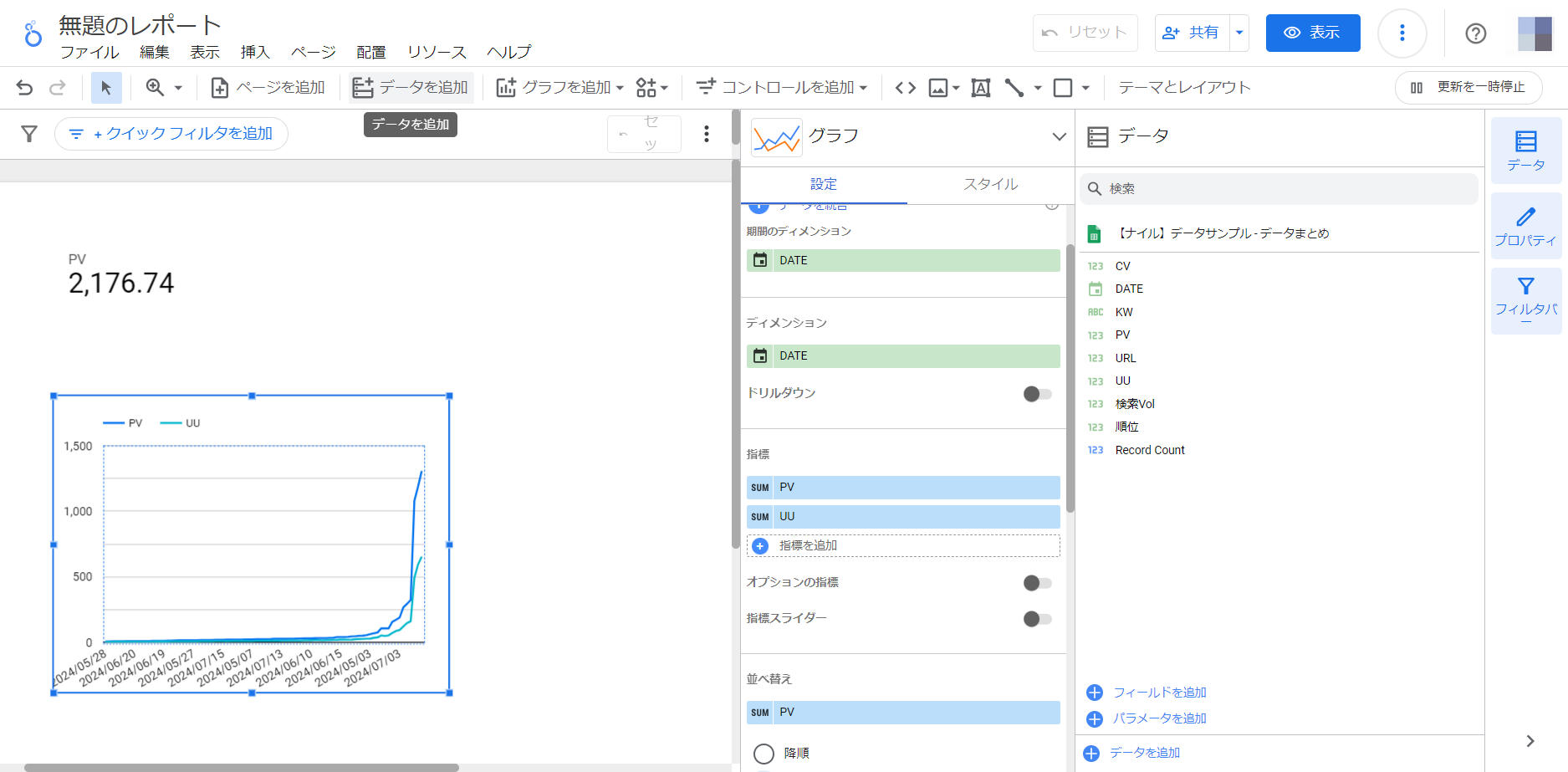Click the embed URL code icon
This screenshot has width=1568, height=772.
[906, 87]
